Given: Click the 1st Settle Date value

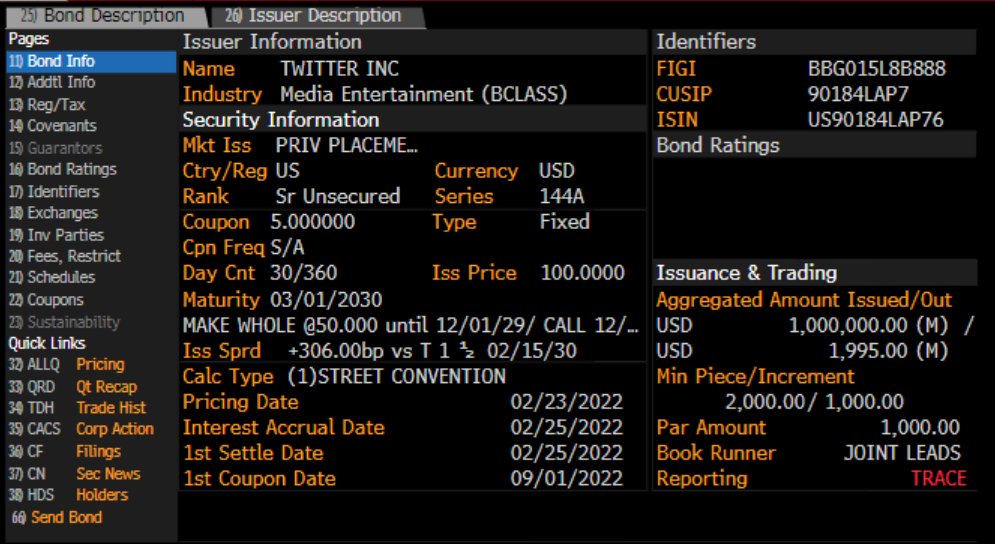Looking at the screenshot, I should click(x=567, y=453).
